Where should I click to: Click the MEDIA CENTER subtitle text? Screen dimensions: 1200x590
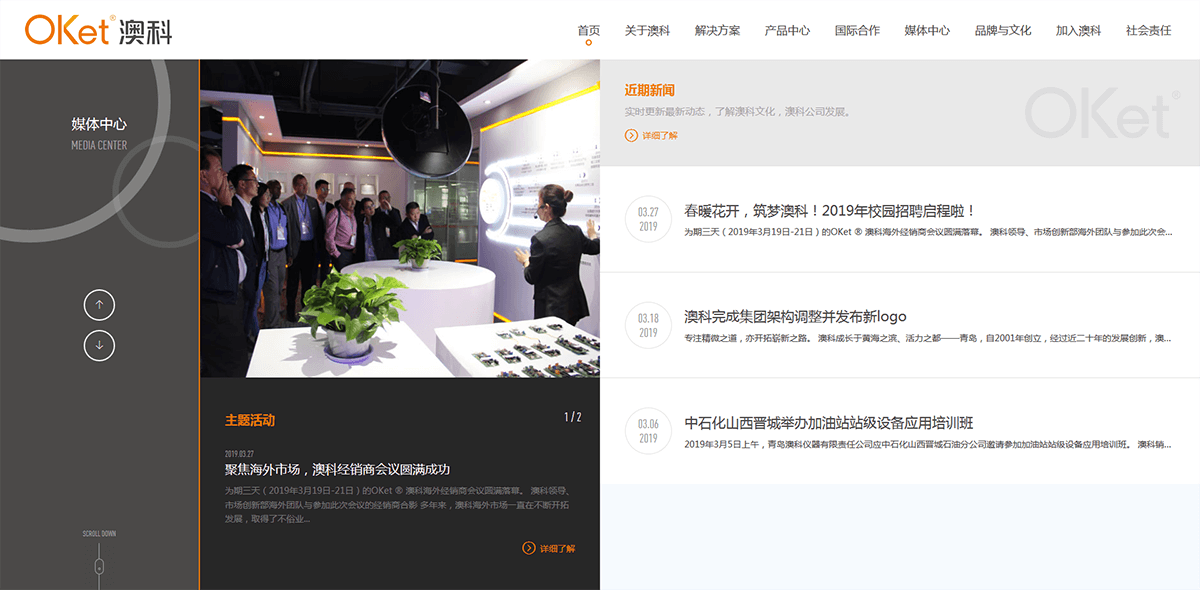[x=99, y=145]
